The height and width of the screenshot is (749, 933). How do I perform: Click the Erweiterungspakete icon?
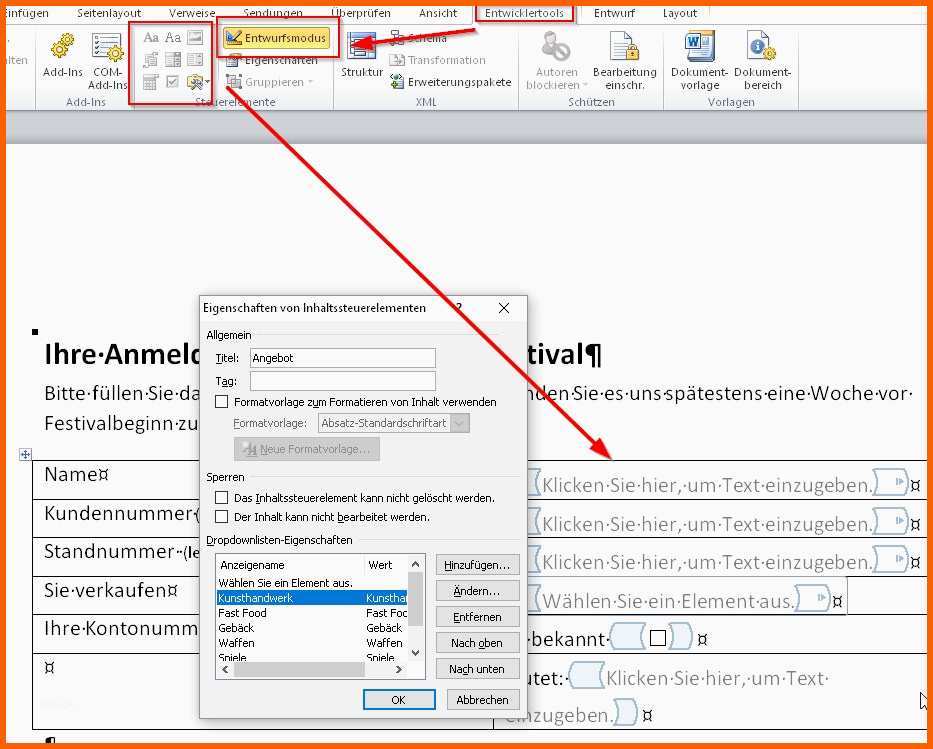pos(398,82)
